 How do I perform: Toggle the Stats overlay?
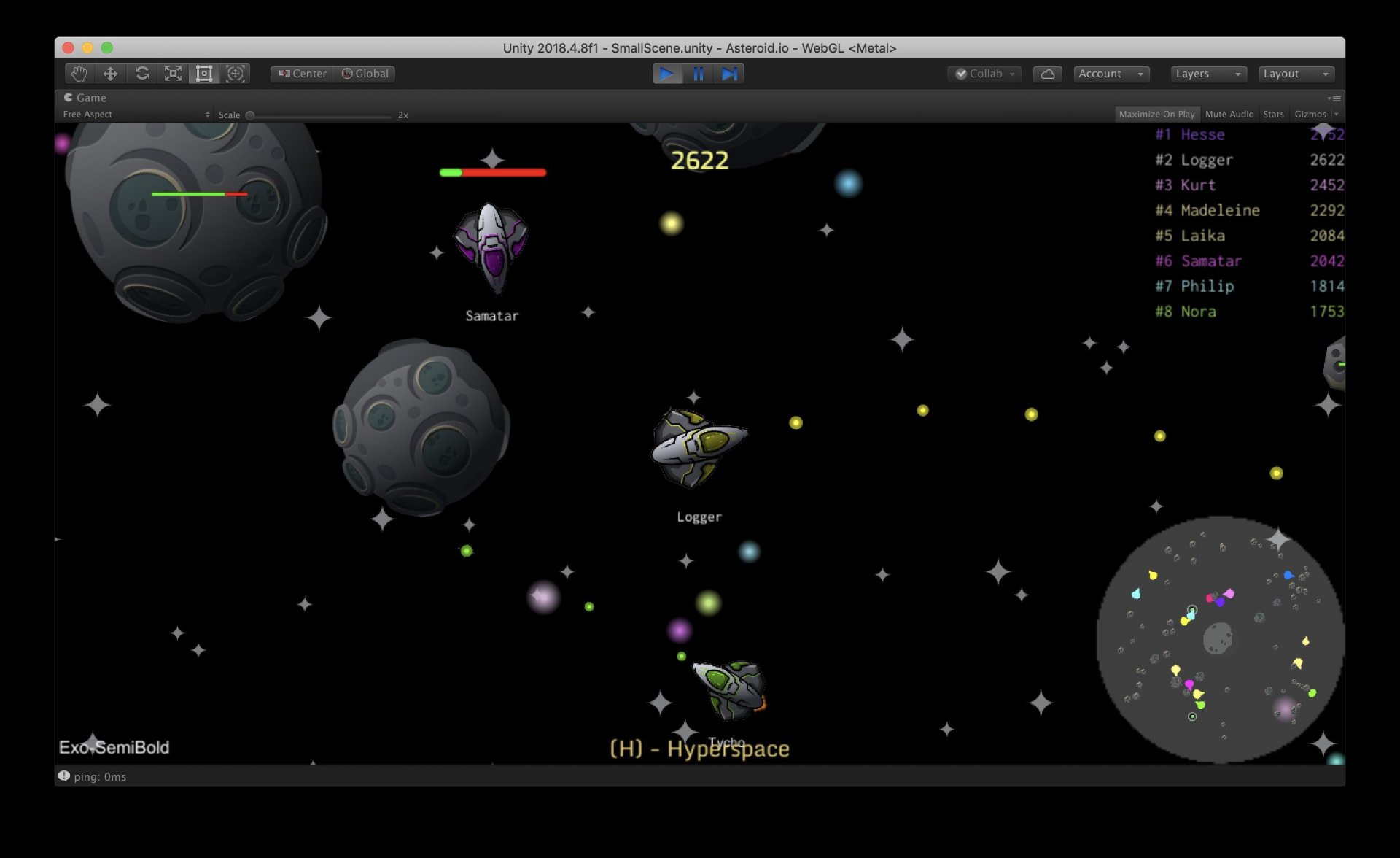pos(1273,114)
